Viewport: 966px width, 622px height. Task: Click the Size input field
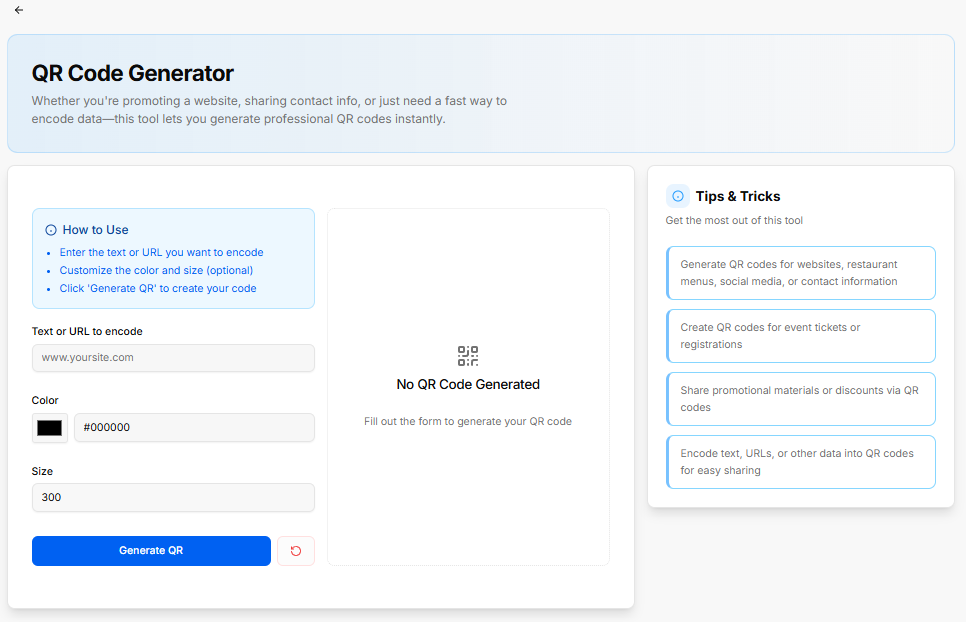tap(173, 498)
